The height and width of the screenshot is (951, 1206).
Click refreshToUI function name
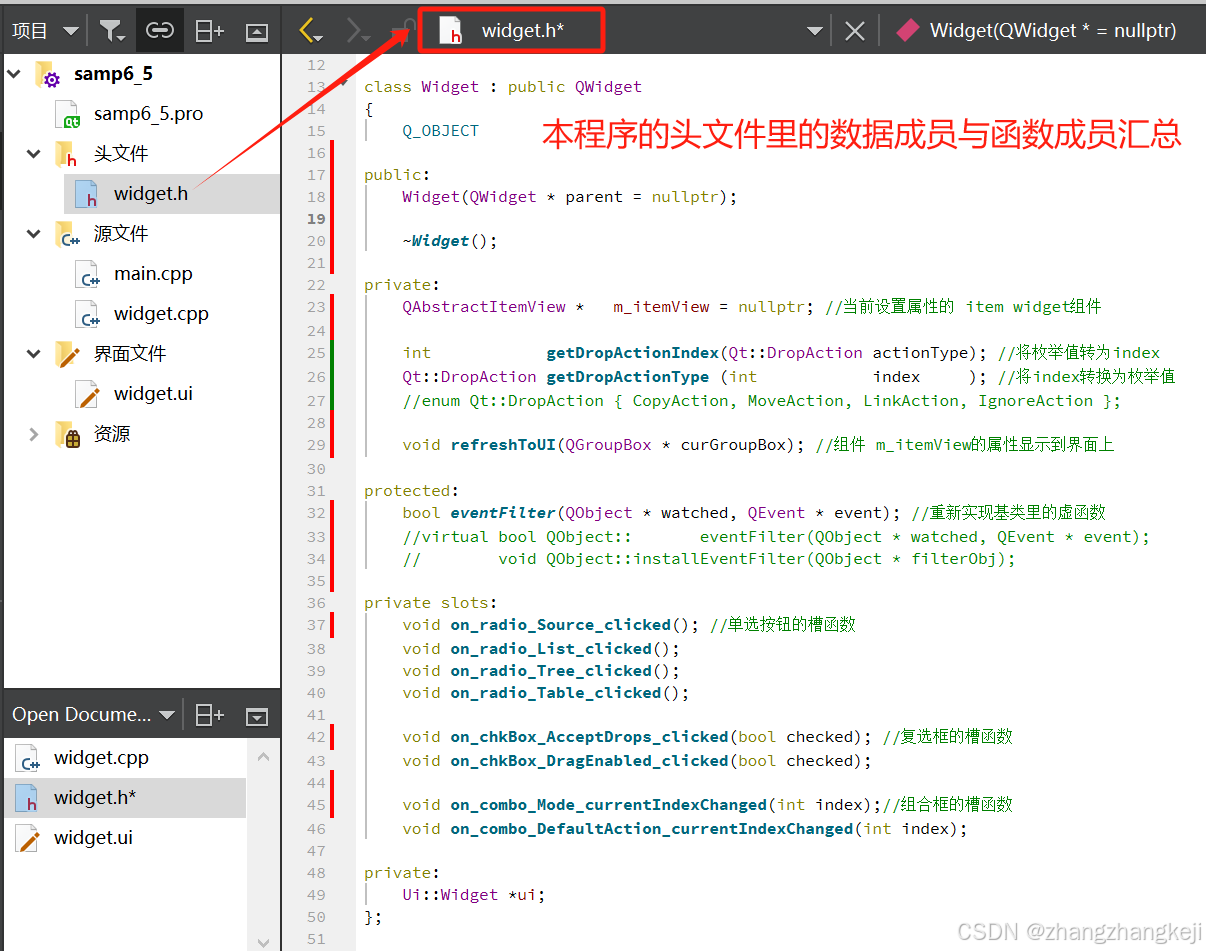(x=502, y=445)
